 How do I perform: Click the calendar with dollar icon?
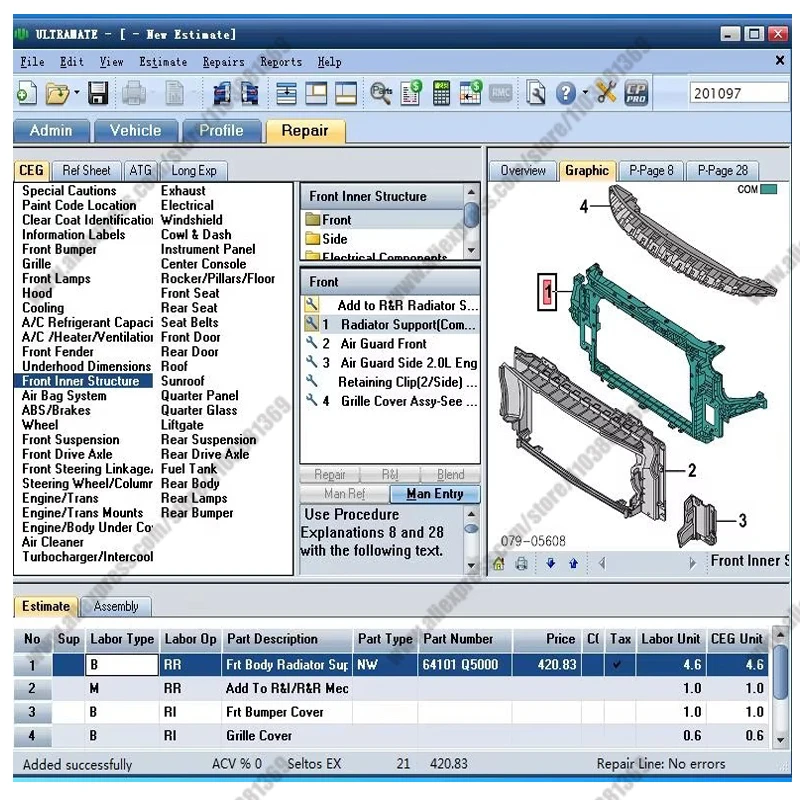pos(470,93)
